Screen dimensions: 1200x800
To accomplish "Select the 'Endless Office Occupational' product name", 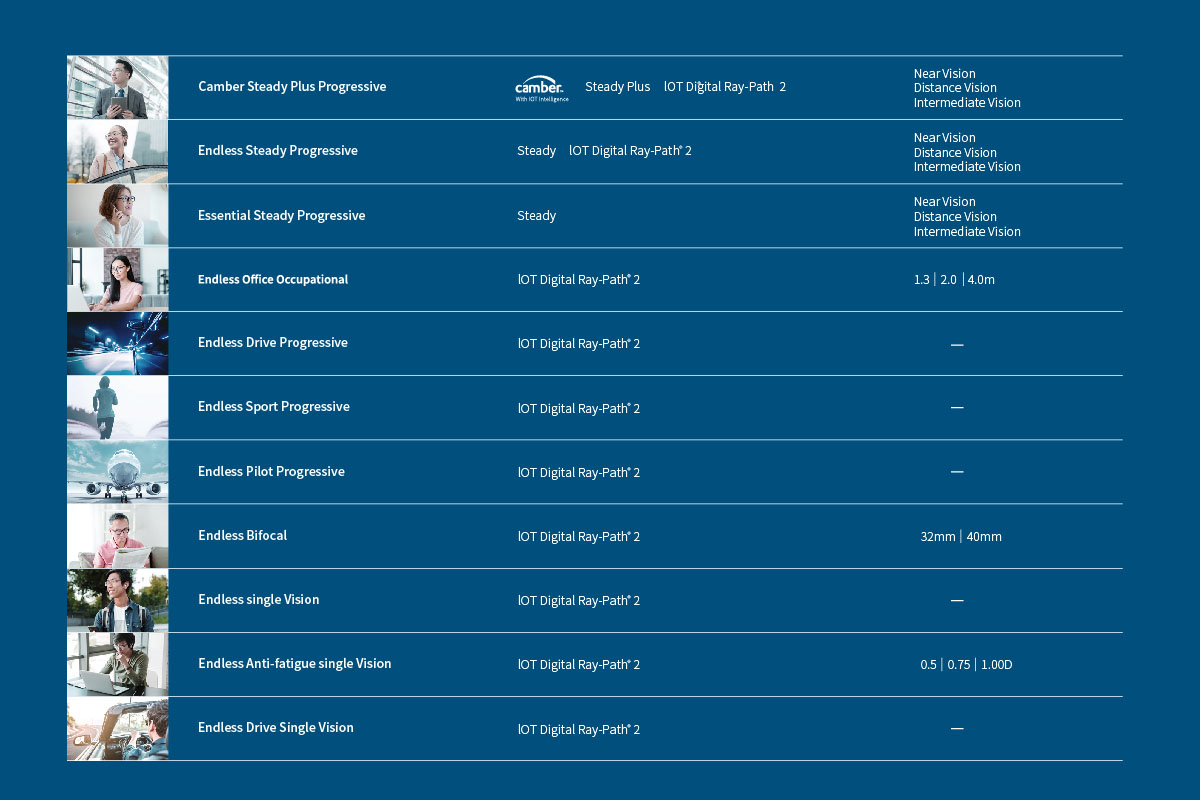I will 273,280.
